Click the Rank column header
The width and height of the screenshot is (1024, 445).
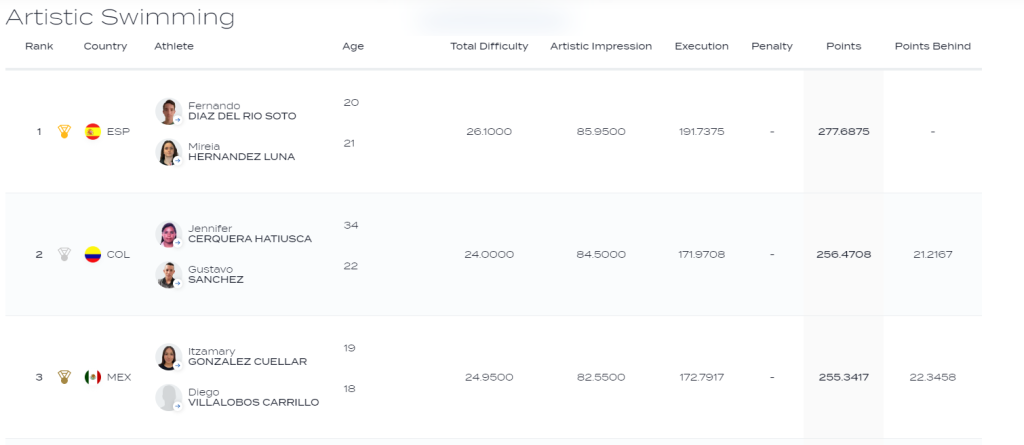tap(39, 46)
